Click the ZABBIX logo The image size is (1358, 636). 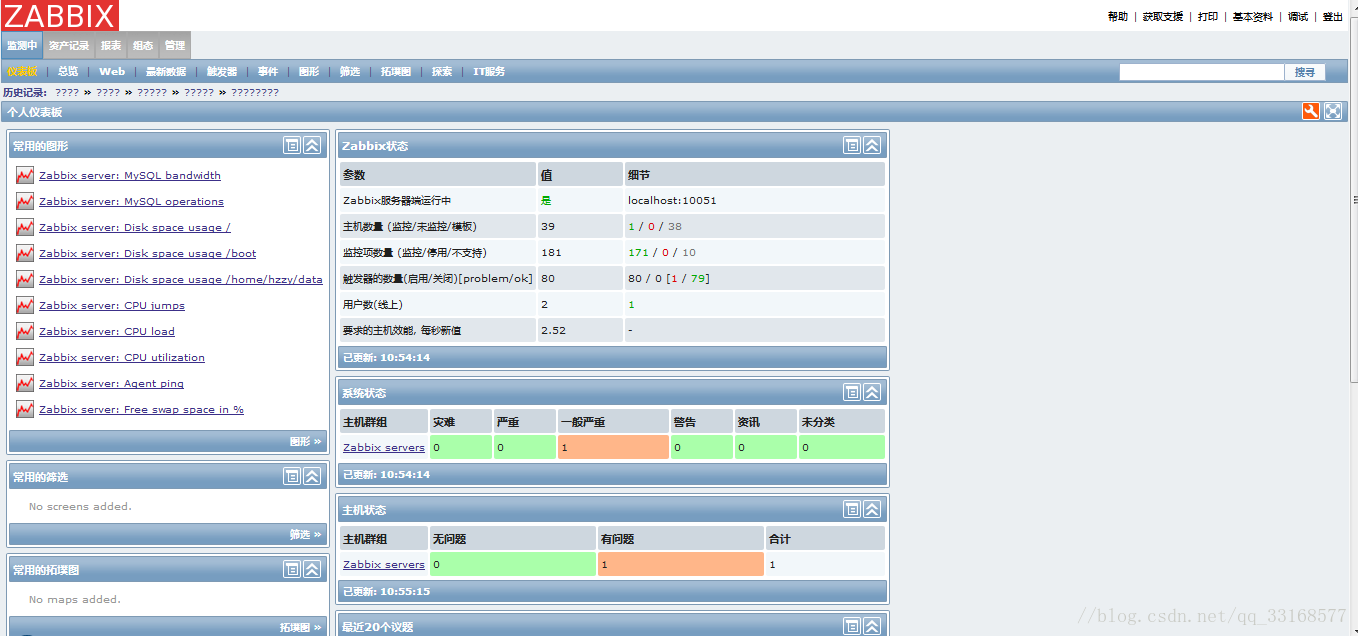pos(60,15)
